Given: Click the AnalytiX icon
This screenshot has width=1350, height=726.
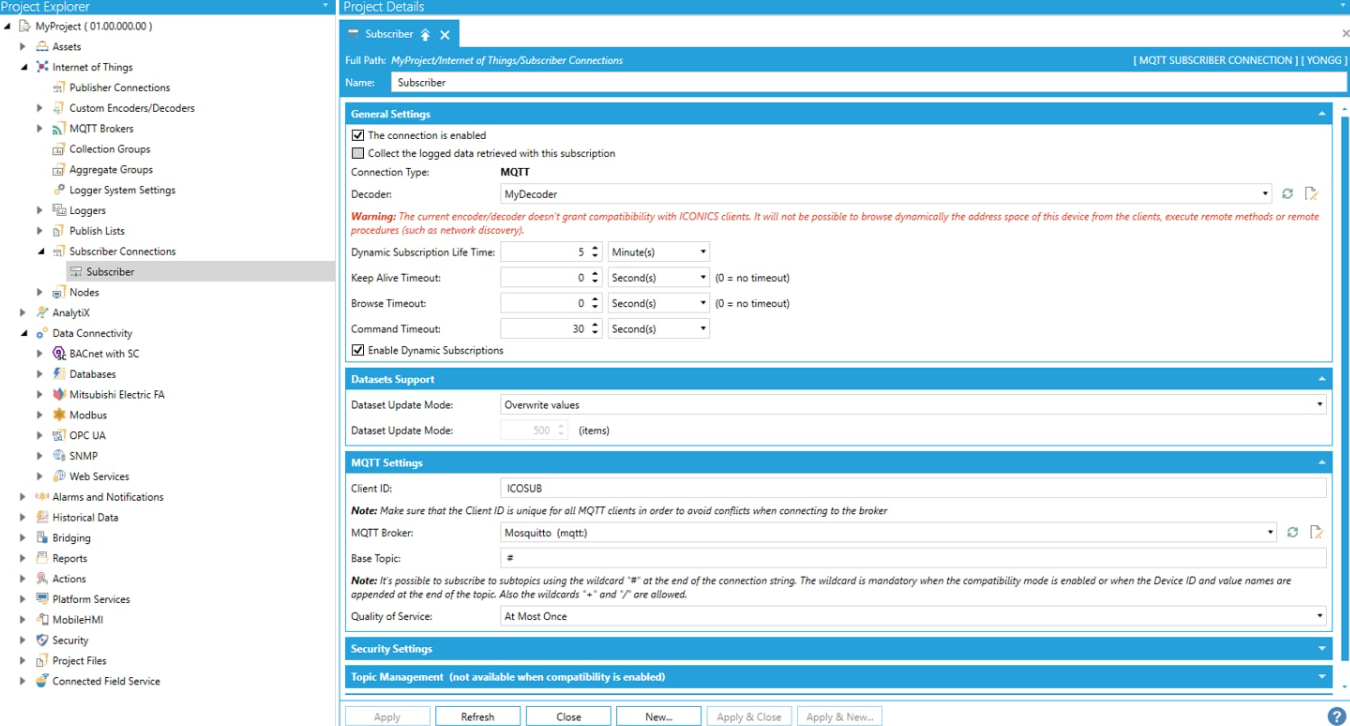Looking at the screenshot, I should click(42, 313).
